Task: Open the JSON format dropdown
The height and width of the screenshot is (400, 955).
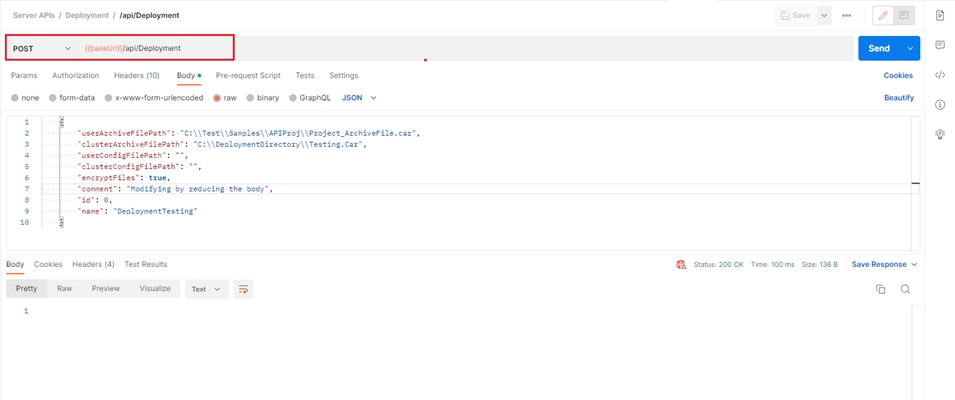Action: (x=359, y=97)
